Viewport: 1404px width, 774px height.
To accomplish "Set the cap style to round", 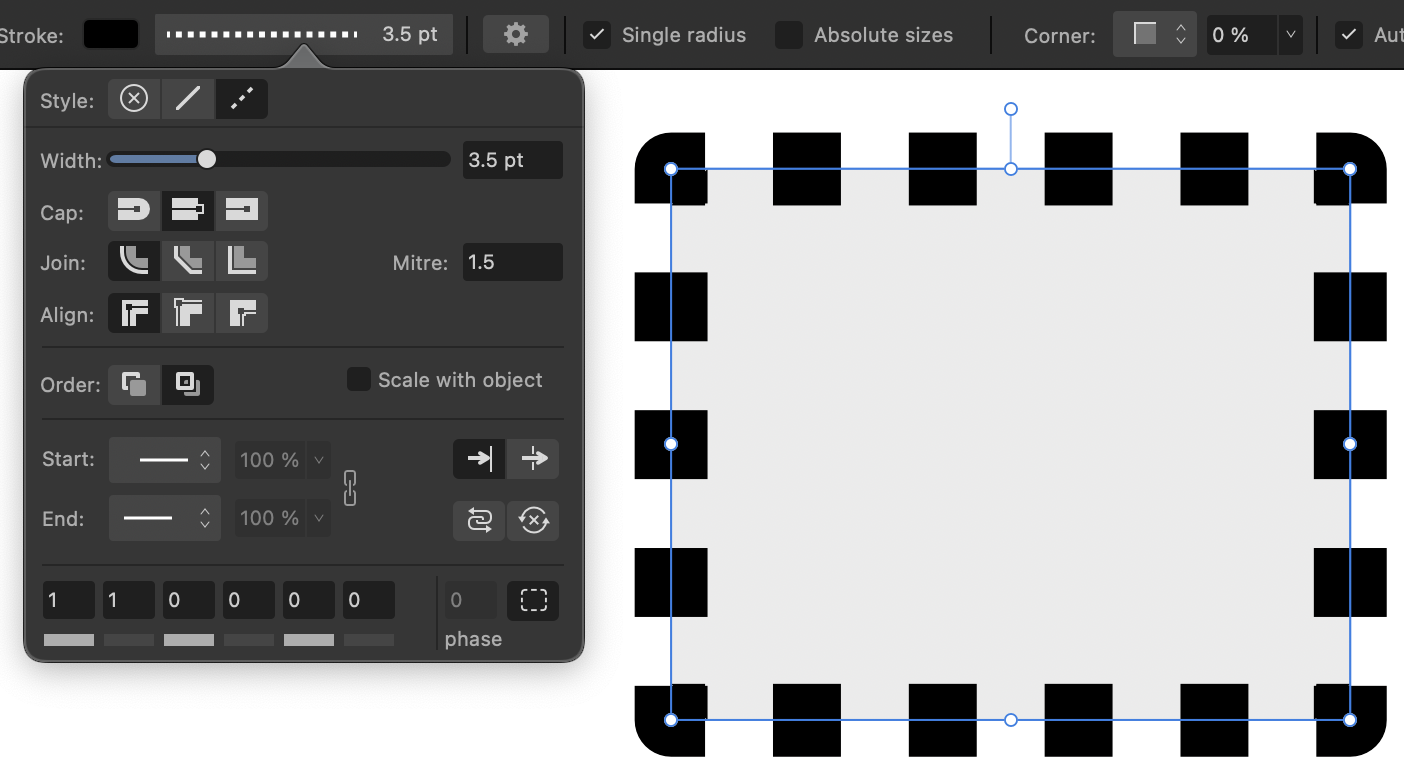I will pos(134,210).
